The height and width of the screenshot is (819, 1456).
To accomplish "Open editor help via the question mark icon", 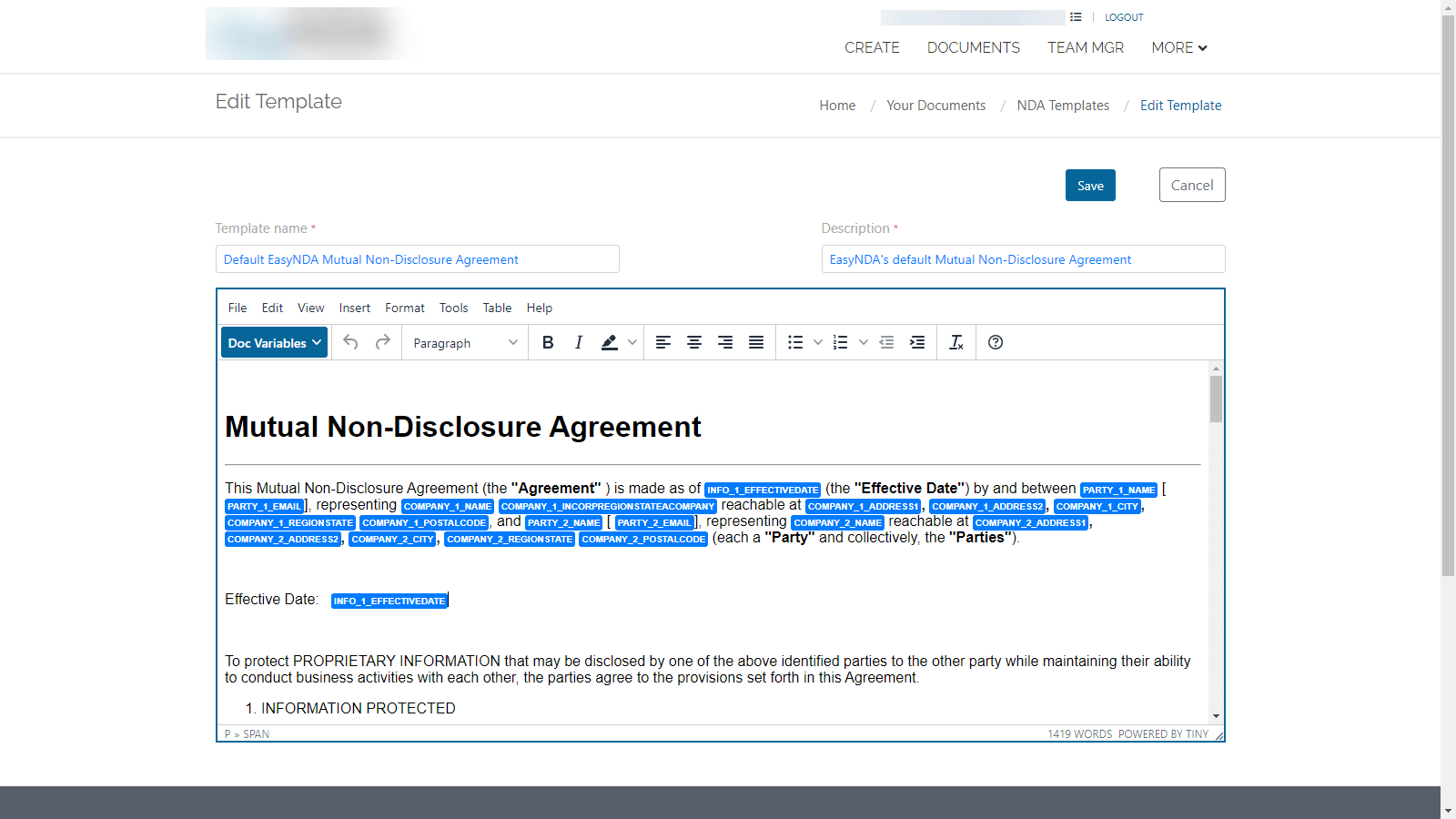I will pos(996,342).
